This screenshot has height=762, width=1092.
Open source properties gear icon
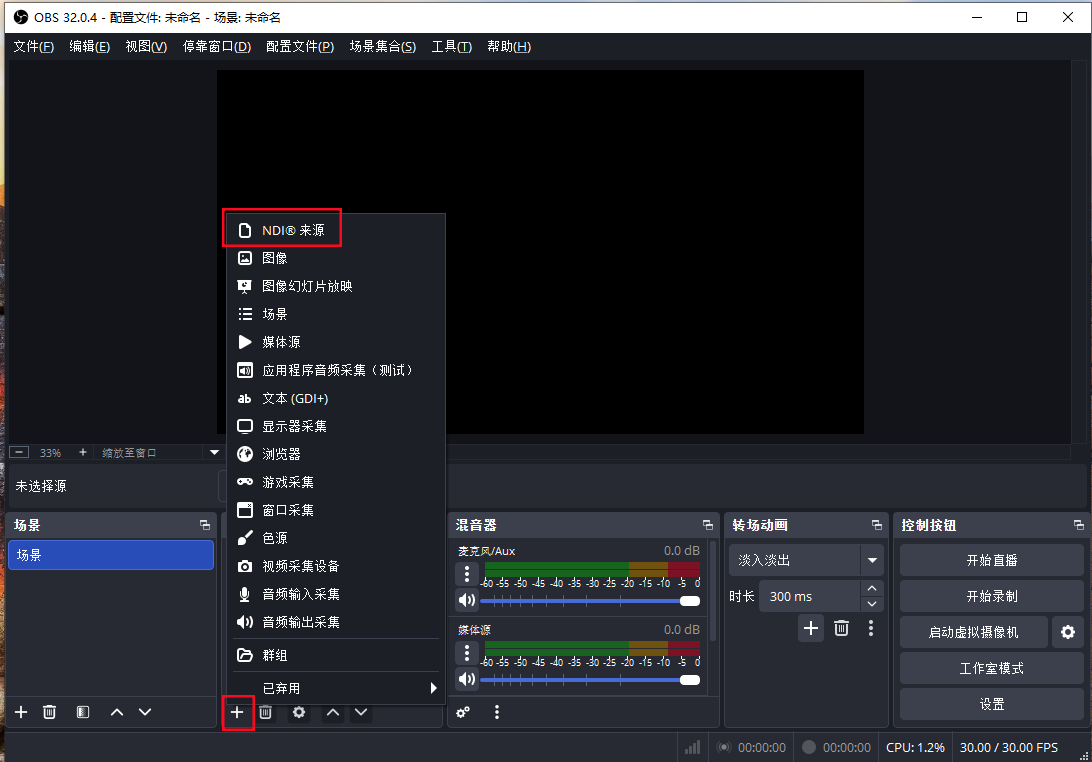(299, 712)
